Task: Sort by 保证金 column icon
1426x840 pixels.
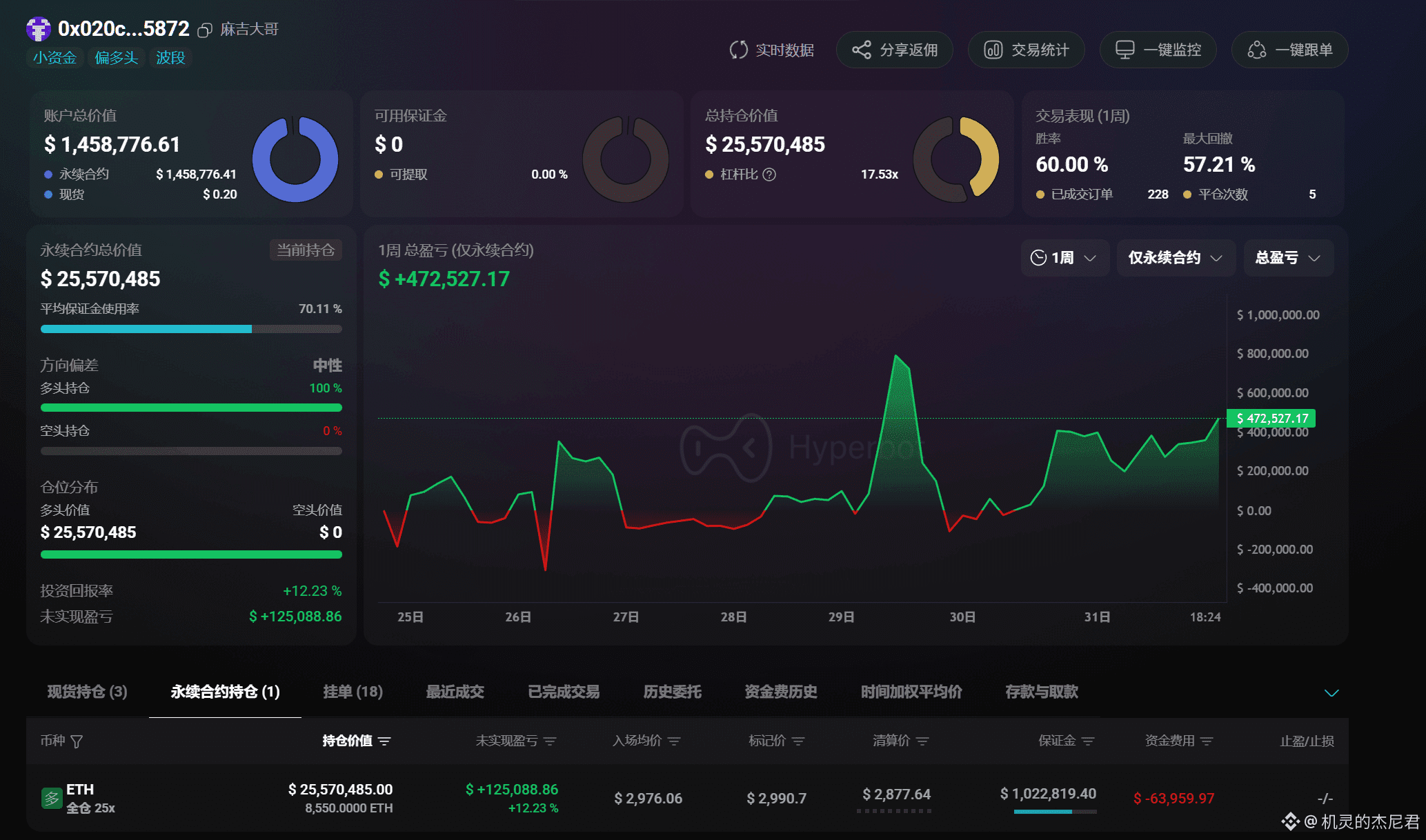Action: click(x=1088, y=741)
